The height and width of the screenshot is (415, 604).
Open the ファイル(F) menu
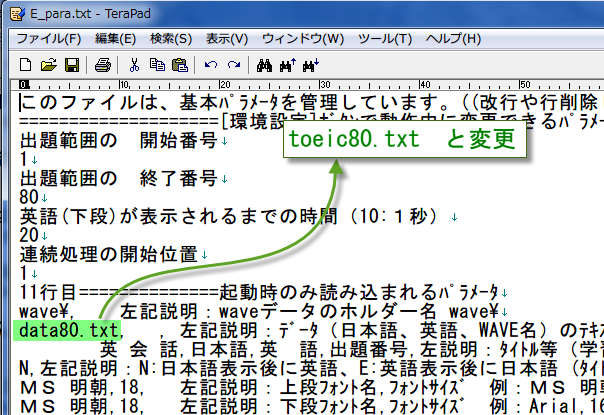coord(49,38)
